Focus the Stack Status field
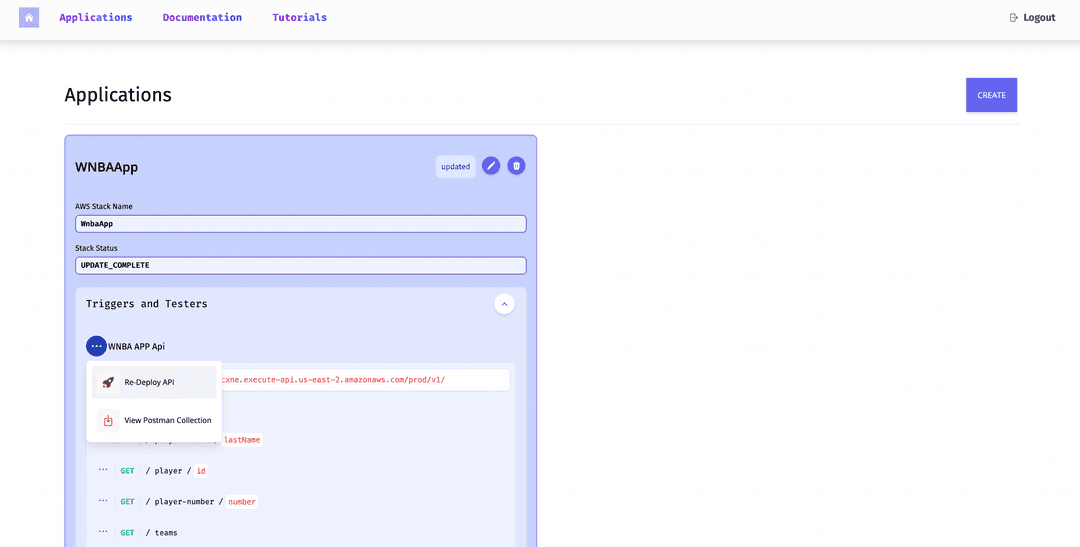This screenshot has width=1080, height=547. 300,265
